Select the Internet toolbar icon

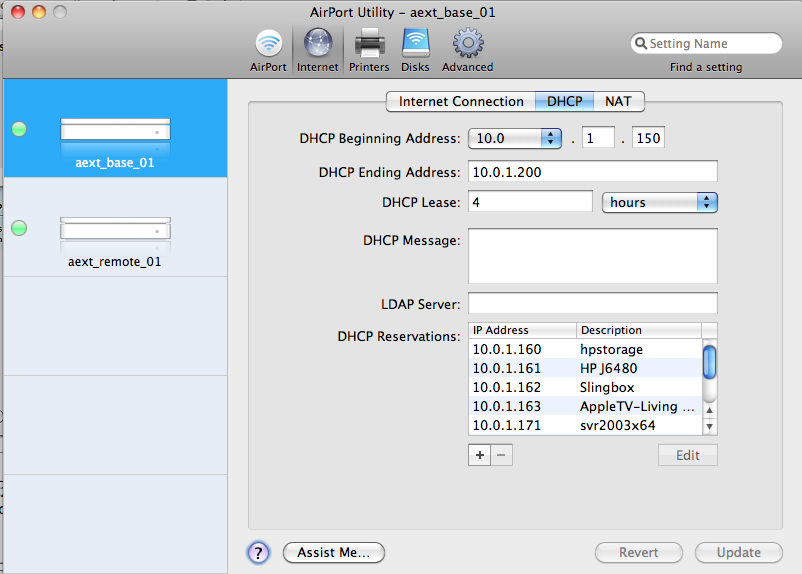(x=318, y=51)
